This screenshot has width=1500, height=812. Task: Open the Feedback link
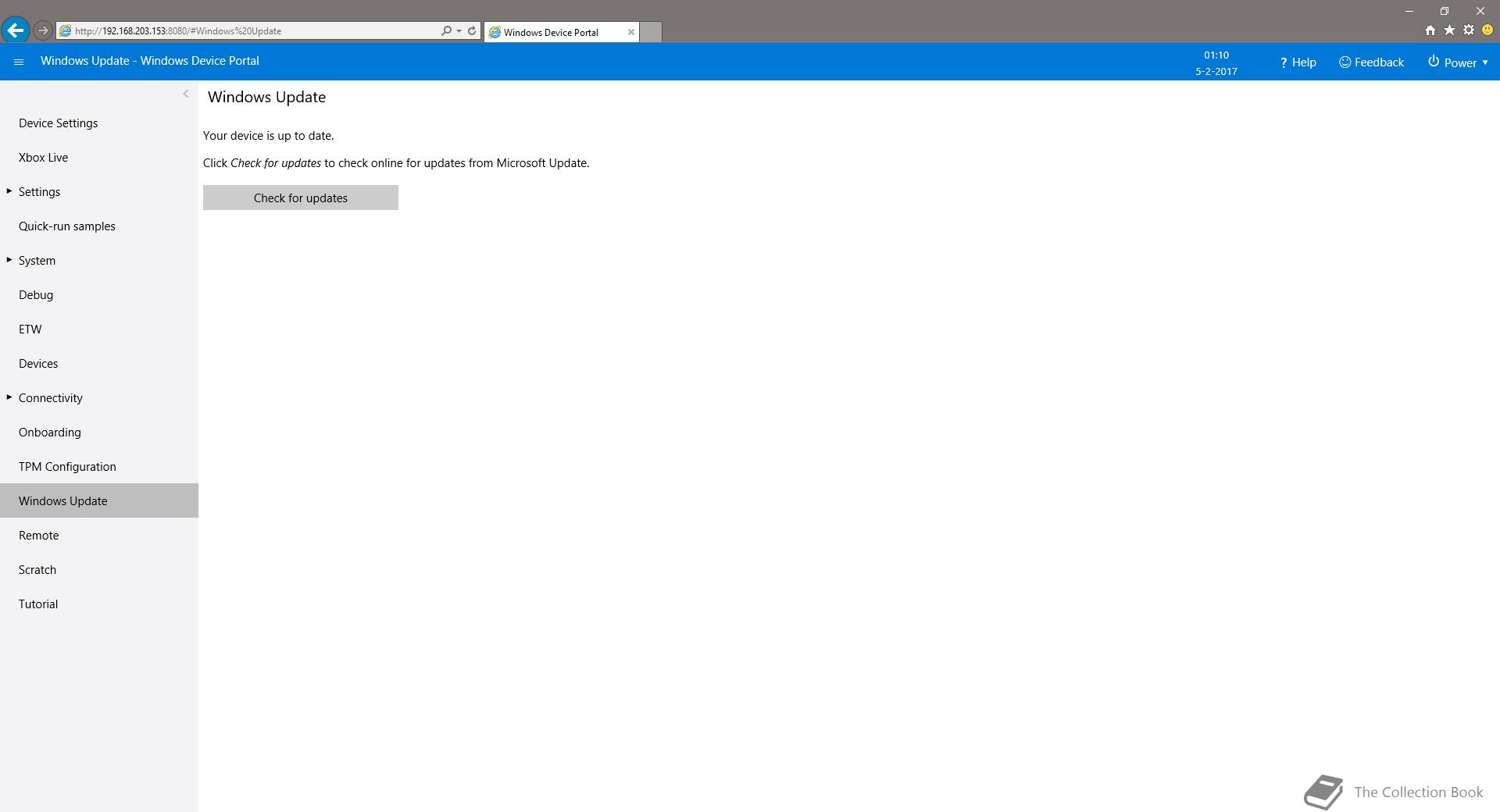(1371, 62)
